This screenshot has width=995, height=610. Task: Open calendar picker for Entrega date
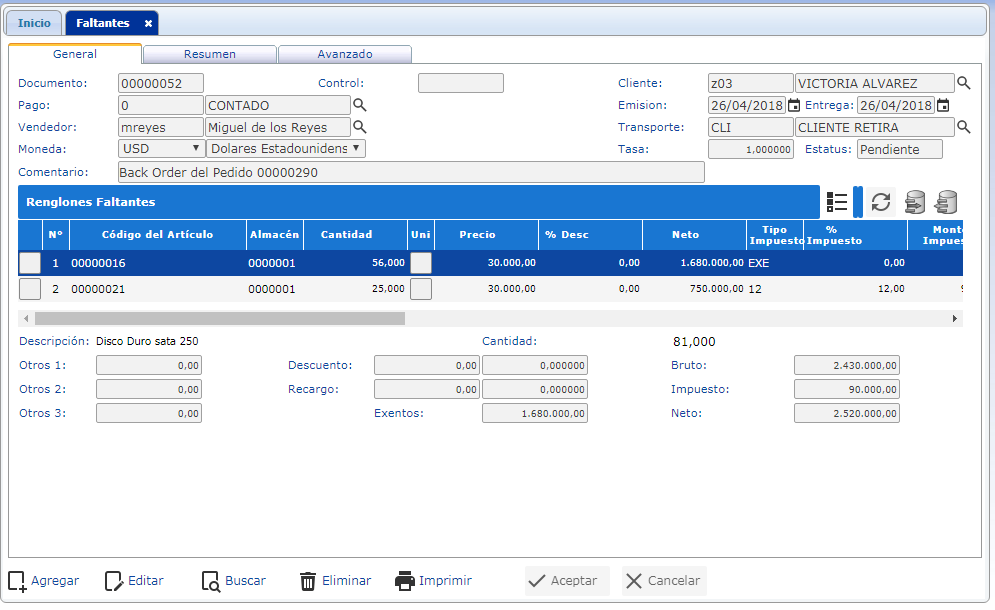(942, 105)
